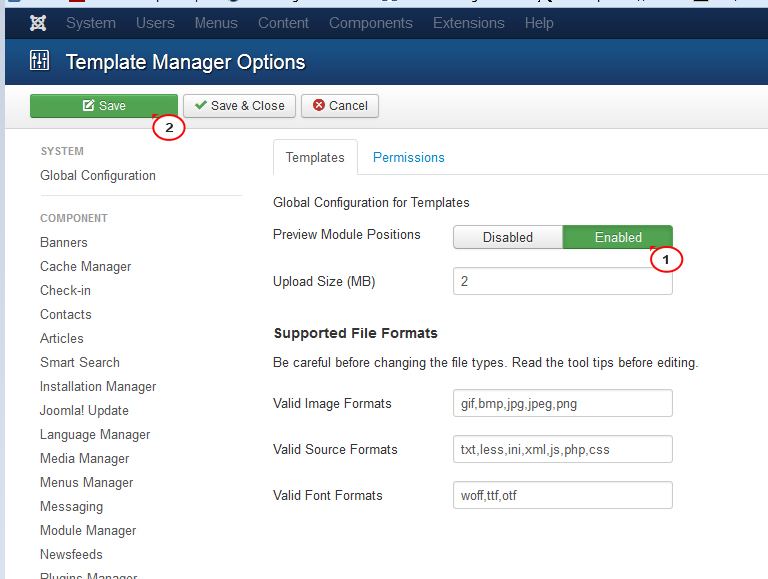This screenshot has width=768, height=579.
Task: Edit the Valid Image Formats field
Action: [562, 403]
